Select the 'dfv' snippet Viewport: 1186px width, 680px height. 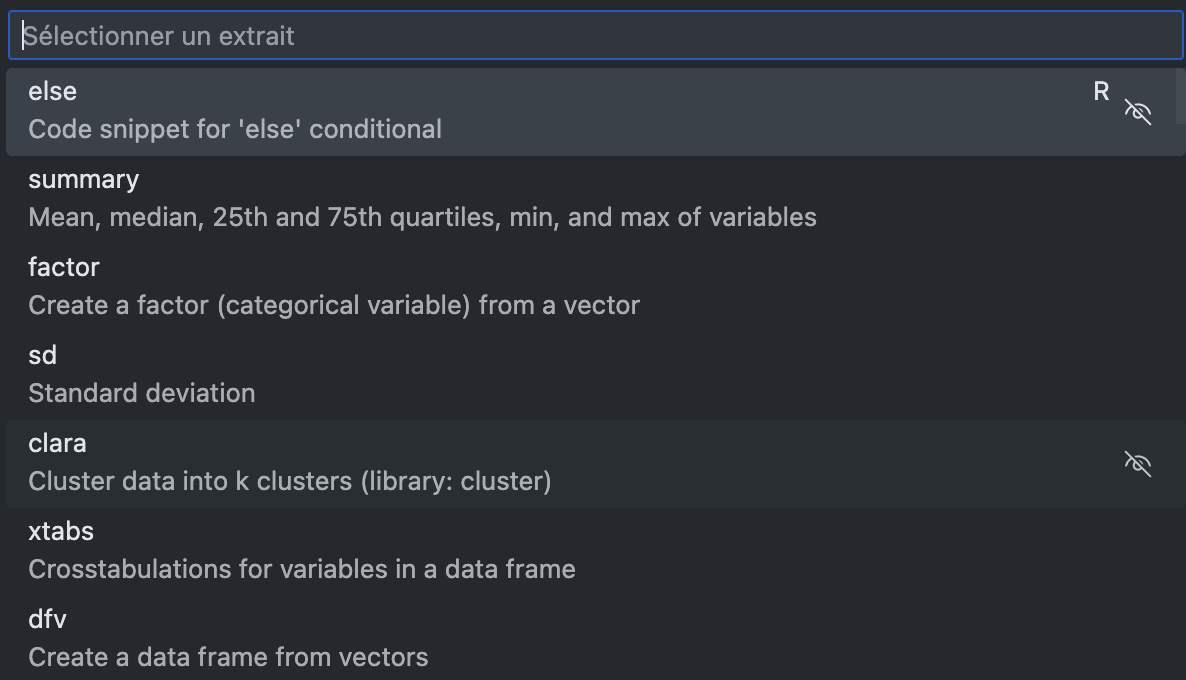point(47,620)
